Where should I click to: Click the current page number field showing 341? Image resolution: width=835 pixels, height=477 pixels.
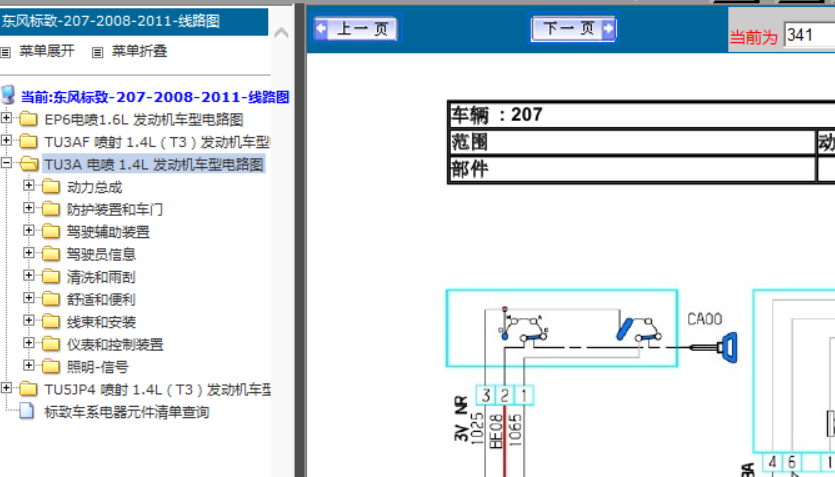click(x=809, y=35)
